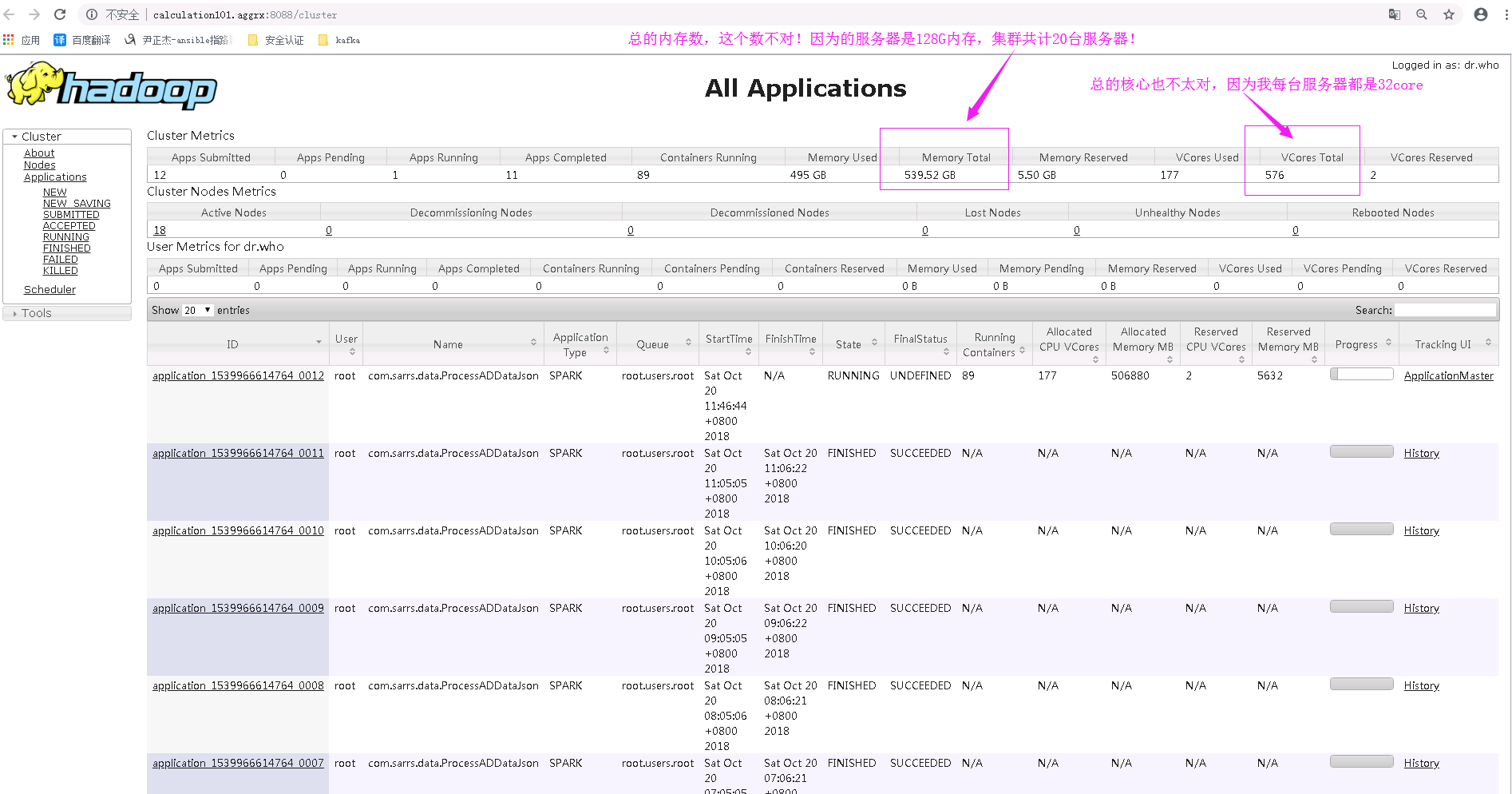This screenshot has height=794, width=1512.
Task: Click the browser forward arrow
Action: pyautogui.click(x=34, y=14)
